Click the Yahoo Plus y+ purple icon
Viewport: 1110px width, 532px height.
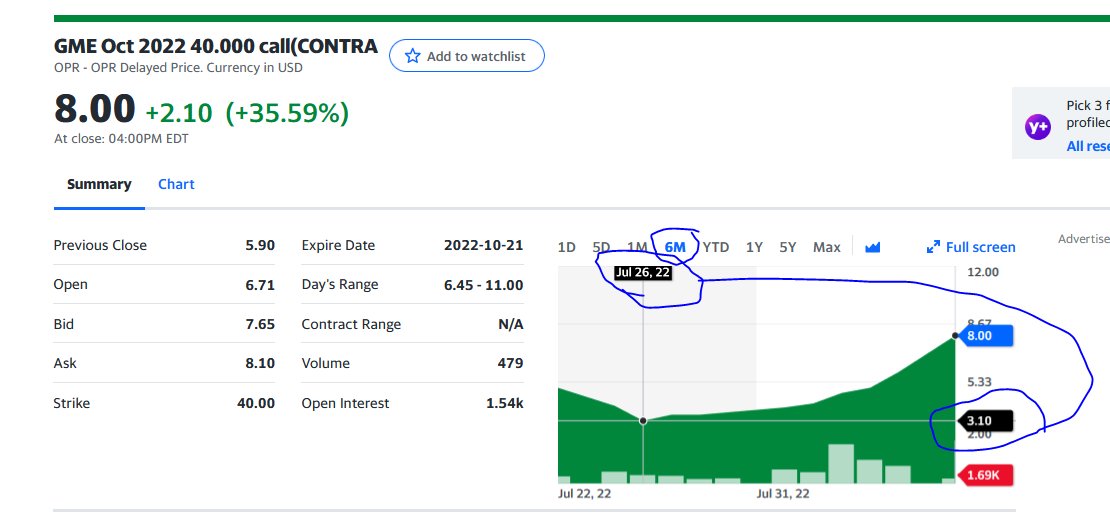point(1038,127)
